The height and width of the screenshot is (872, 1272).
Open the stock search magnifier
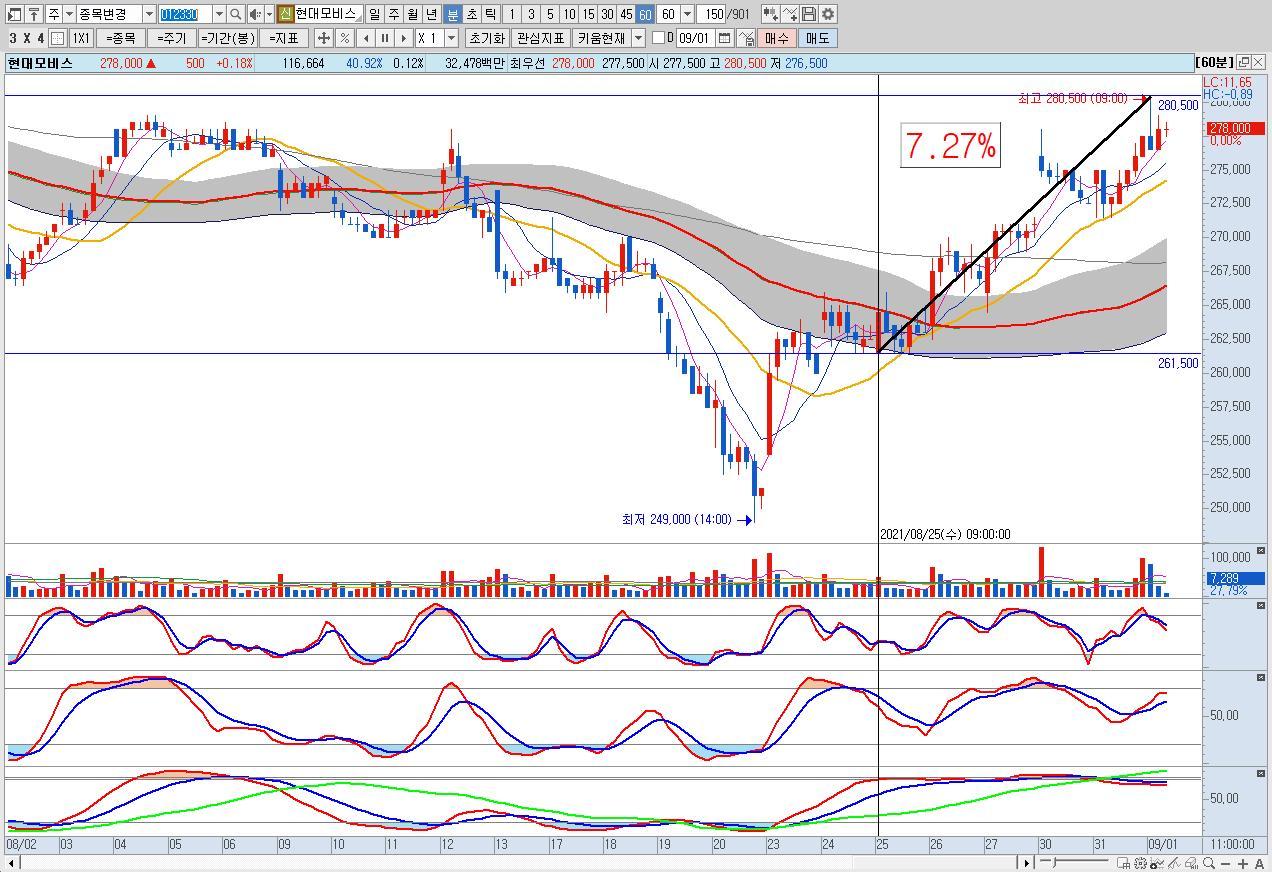[x=235, y=14]
